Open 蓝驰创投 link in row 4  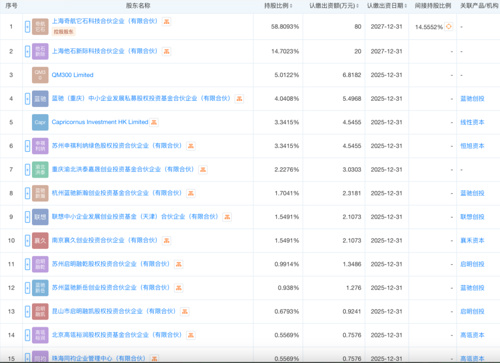pos(472,99)
